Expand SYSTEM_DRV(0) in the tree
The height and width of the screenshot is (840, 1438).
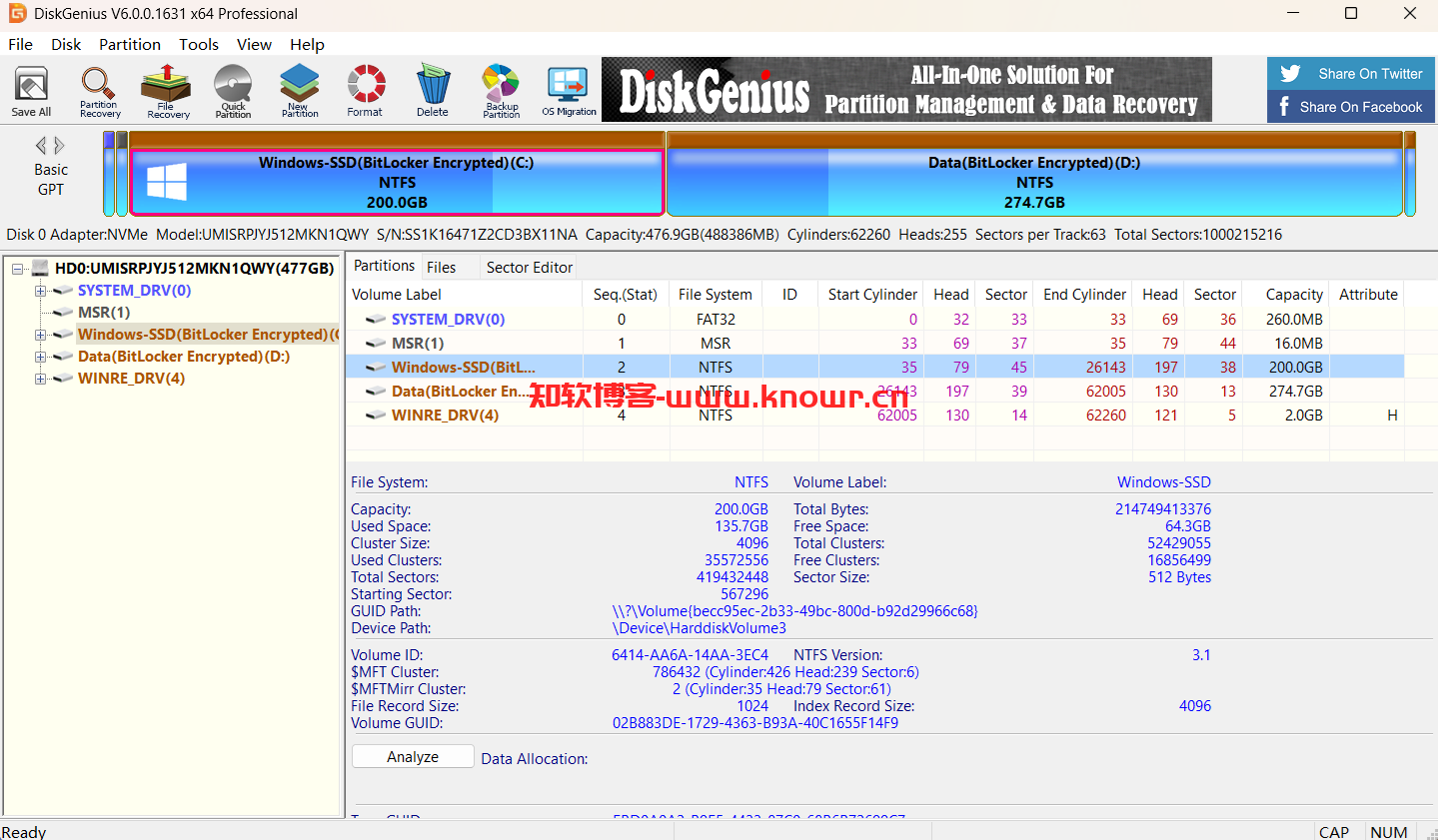[x=40, y=291]
